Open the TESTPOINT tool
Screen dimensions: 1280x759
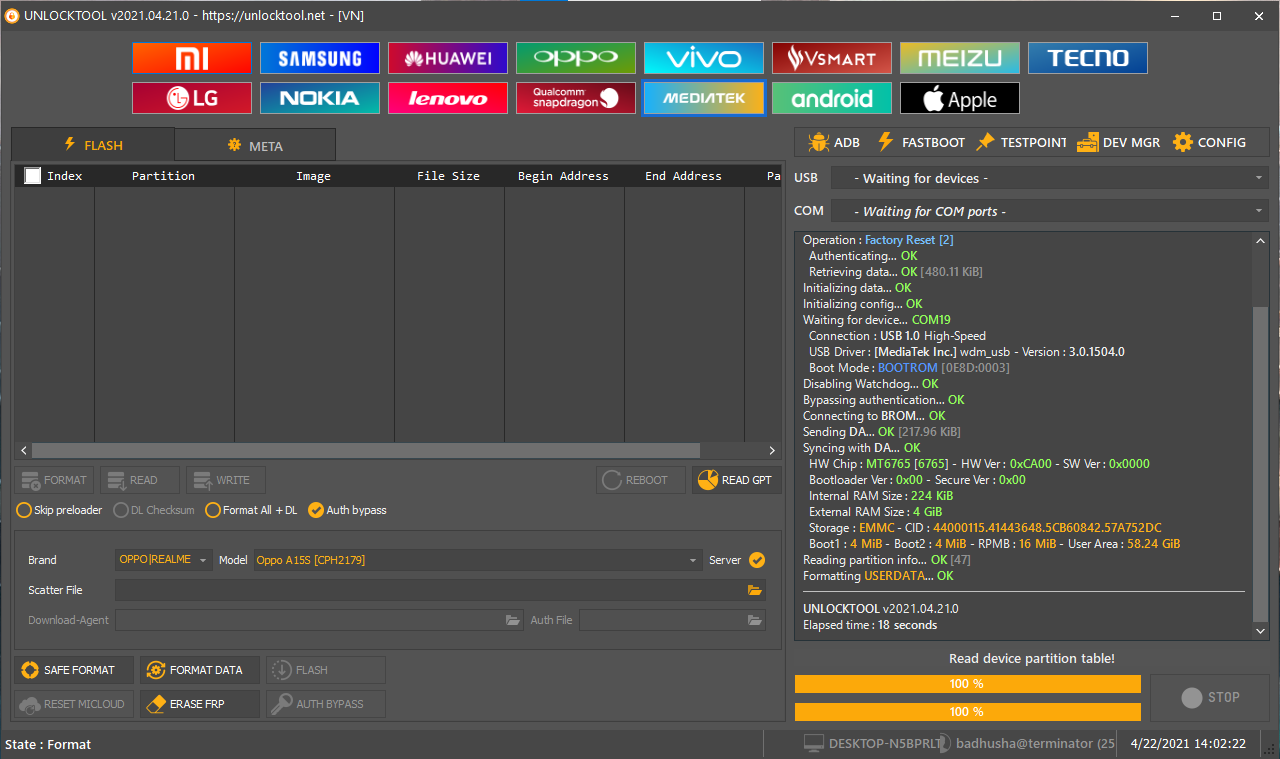[x=1022, y=142]
